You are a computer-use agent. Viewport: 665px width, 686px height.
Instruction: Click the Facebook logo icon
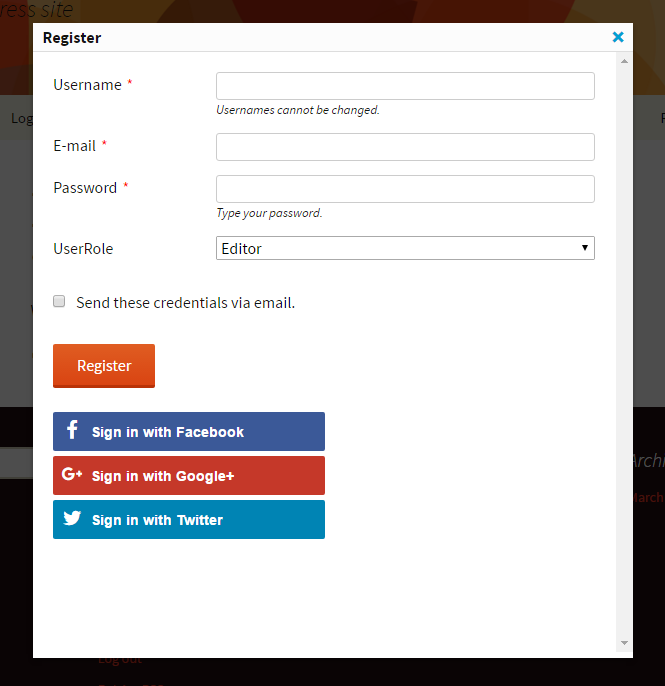point(72,430)
